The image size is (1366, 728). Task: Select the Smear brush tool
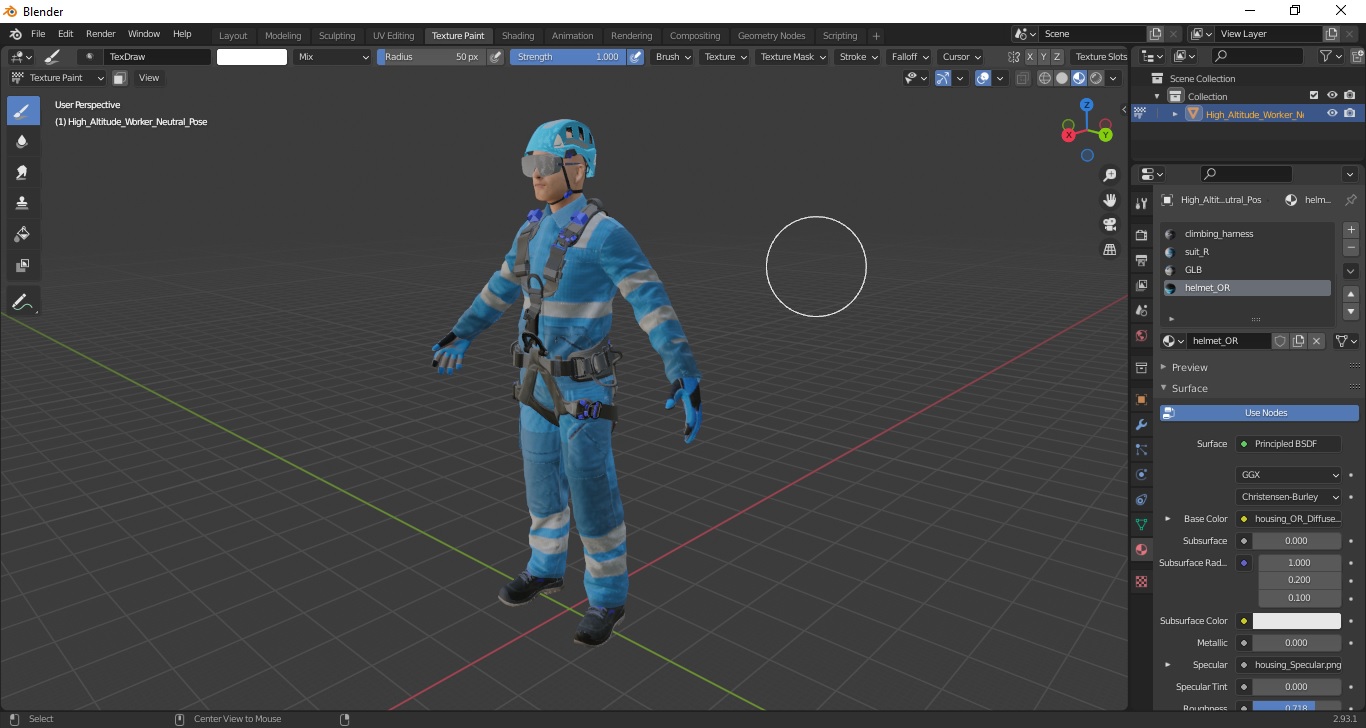tap(22, 172)
